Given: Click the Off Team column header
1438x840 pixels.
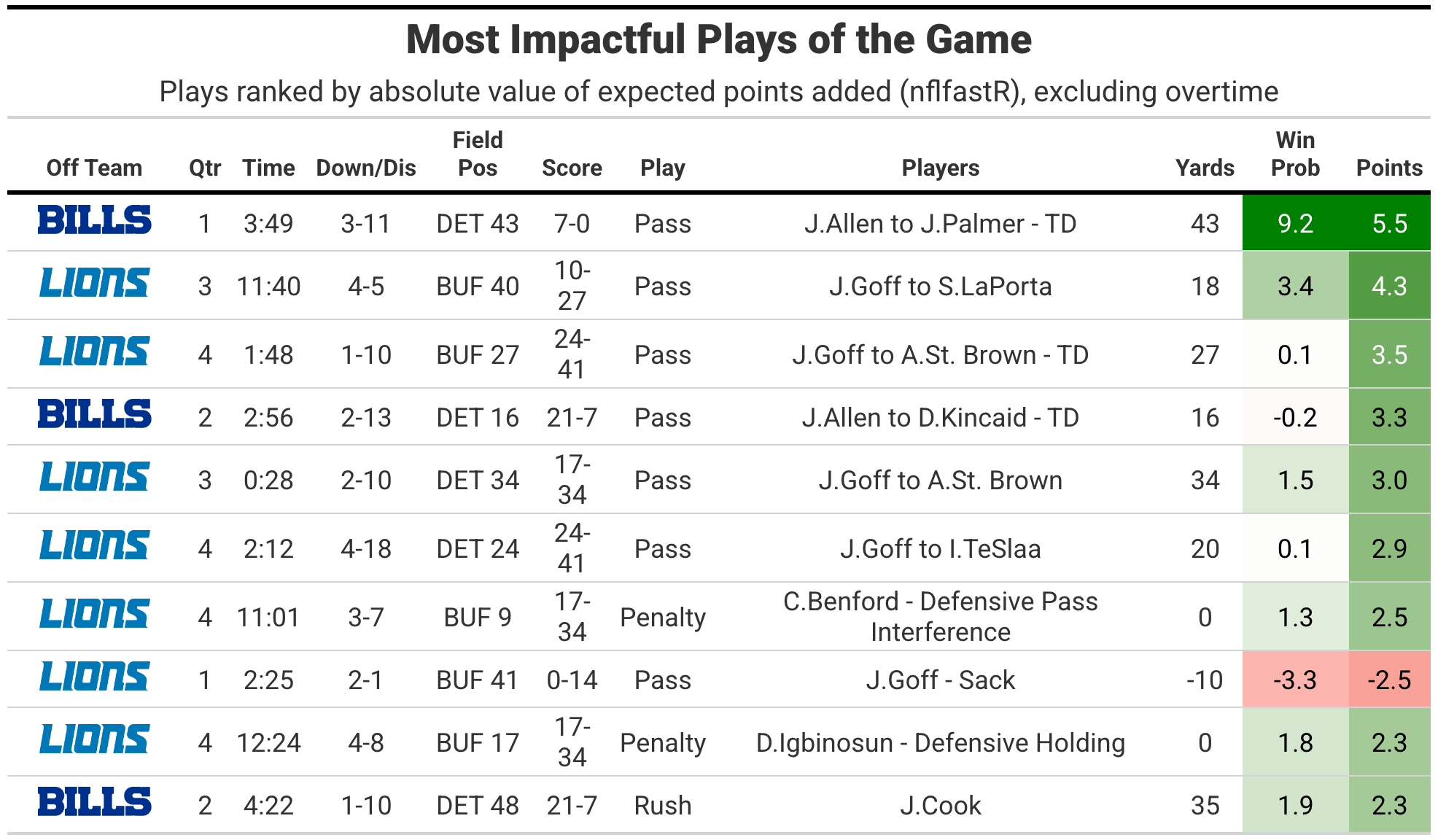Looking at the screenshot, I should (94, 168).
